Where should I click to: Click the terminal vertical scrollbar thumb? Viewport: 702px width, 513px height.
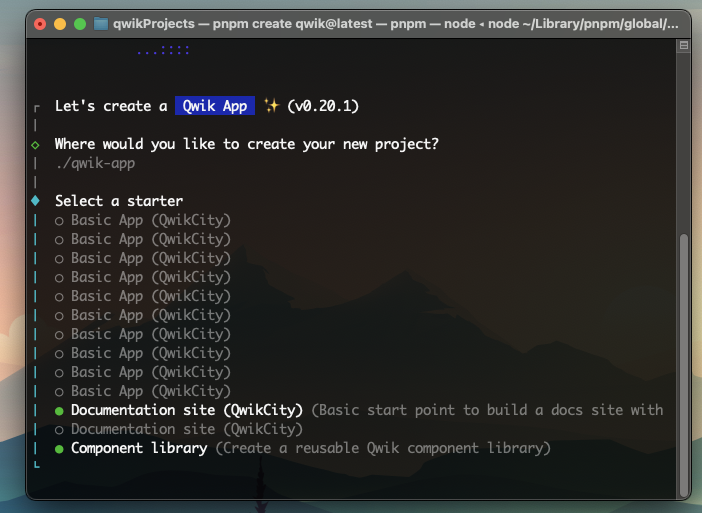(684, 364)
